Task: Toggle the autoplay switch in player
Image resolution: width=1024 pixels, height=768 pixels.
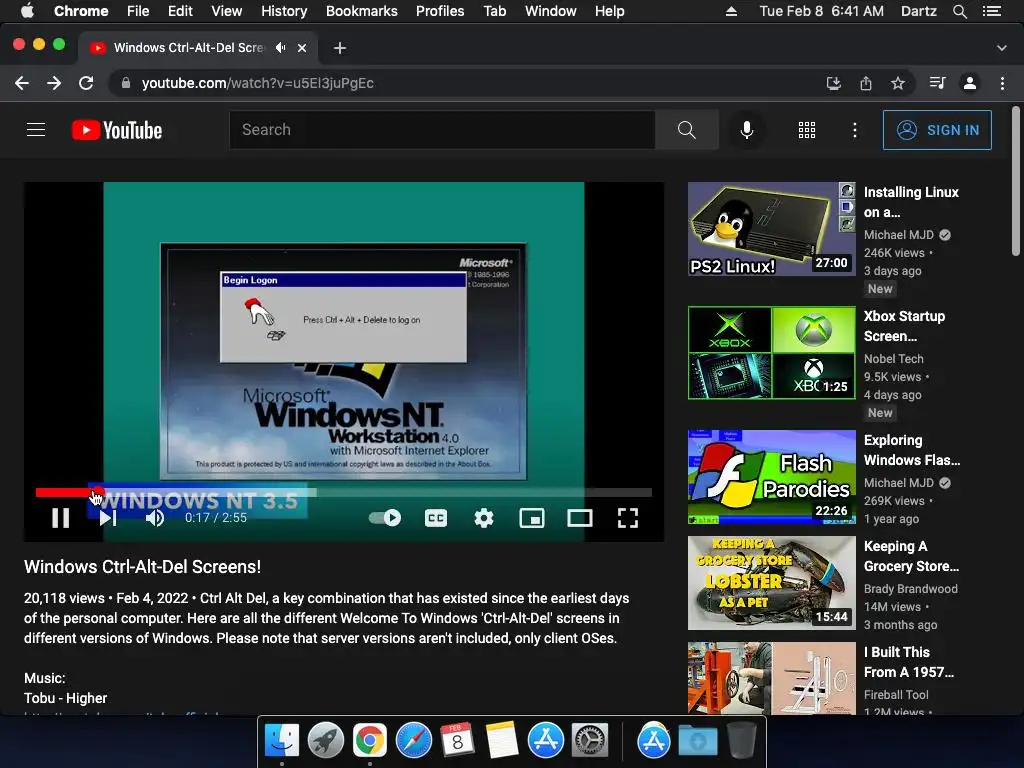Action: pos(385,518)
